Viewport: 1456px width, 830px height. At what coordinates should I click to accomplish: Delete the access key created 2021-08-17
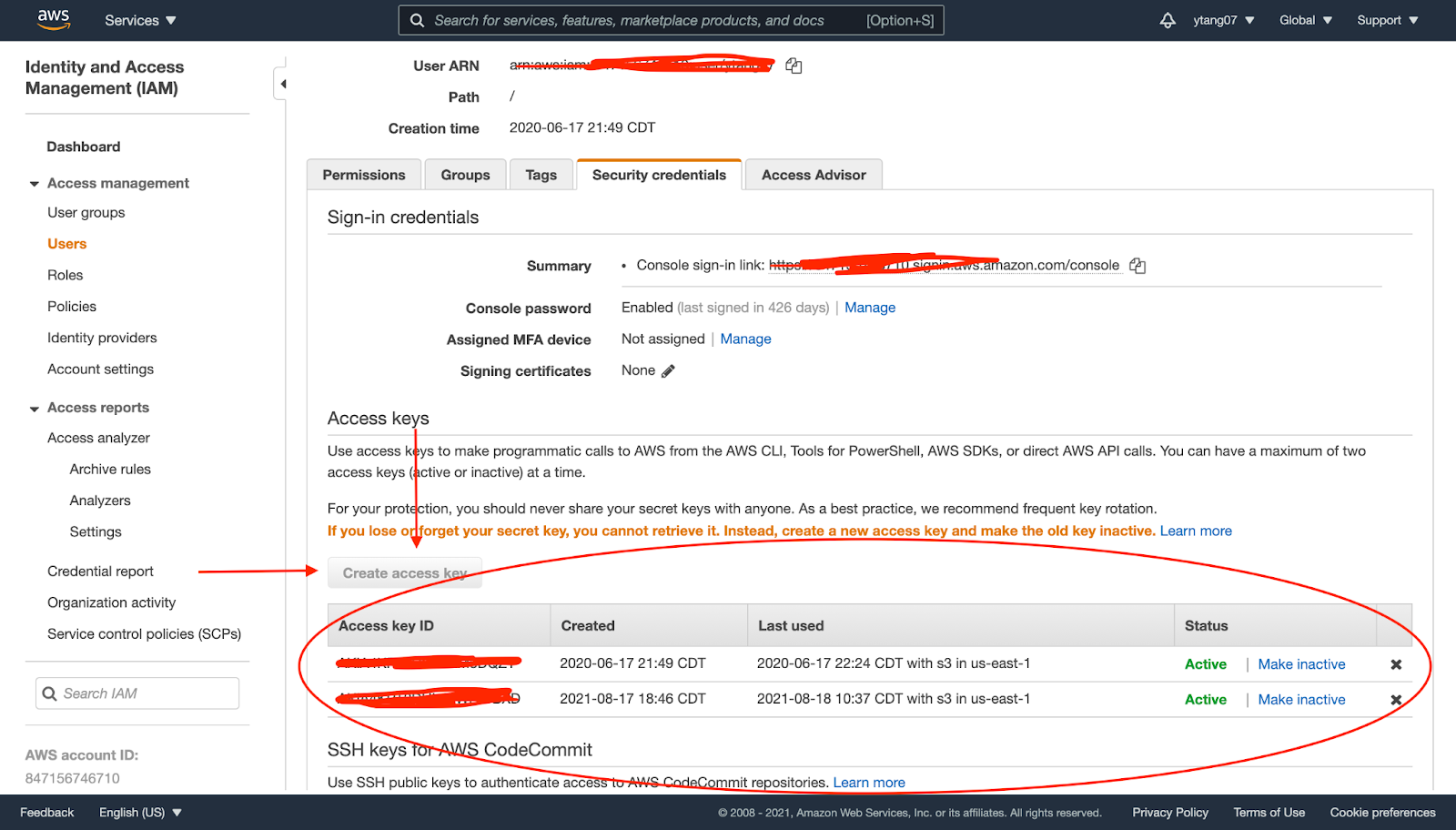coord(1396,700)
